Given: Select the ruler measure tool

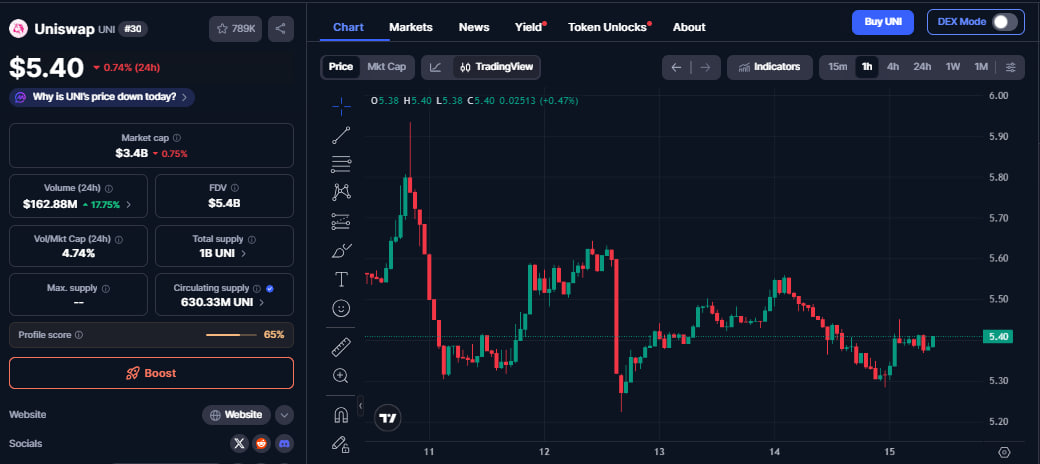Looking at the screenshot, I should (341, 346).
